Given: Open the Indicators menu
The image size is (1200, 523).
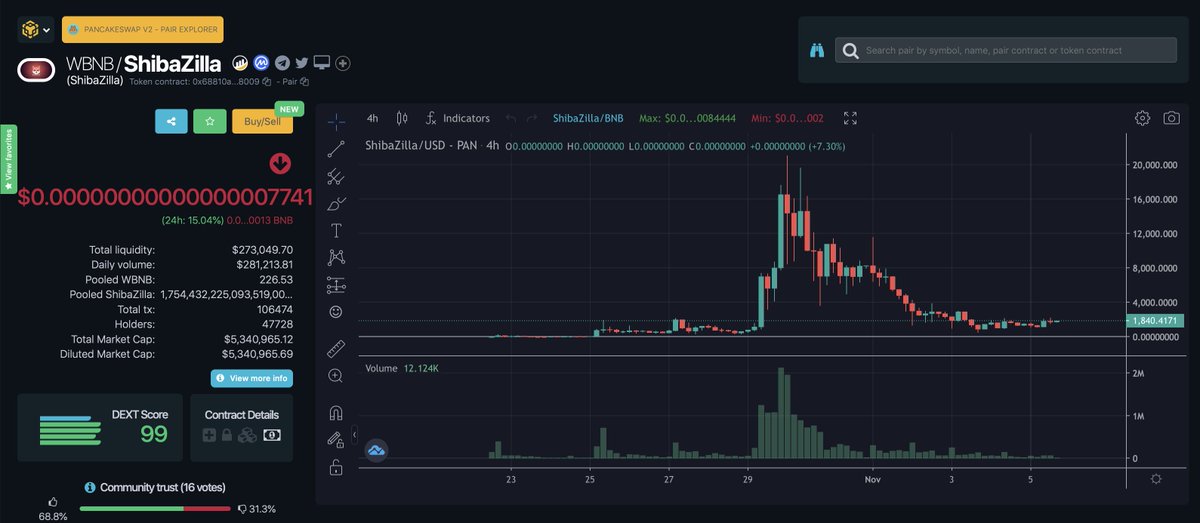Looking at the screenshot, I should (x=458, y=118).
